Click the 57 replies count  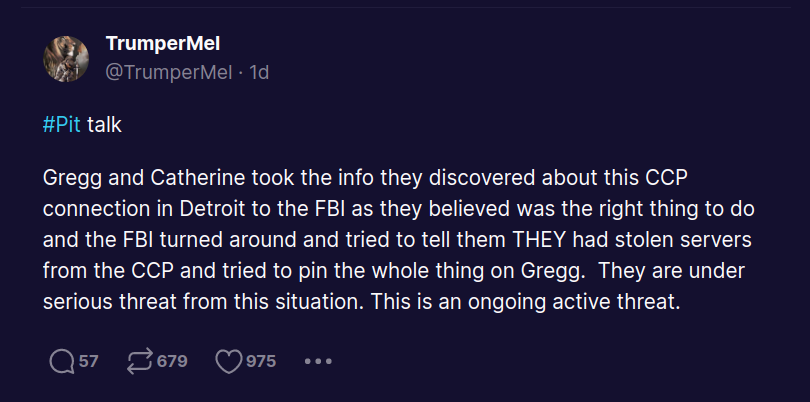(x=89, y=361)
